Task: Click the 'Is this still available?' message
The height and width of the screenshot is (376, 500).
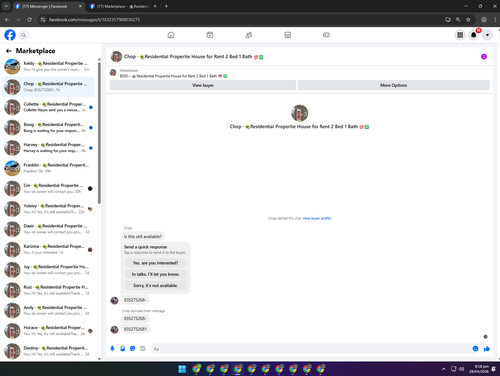Action: [143, 236]
